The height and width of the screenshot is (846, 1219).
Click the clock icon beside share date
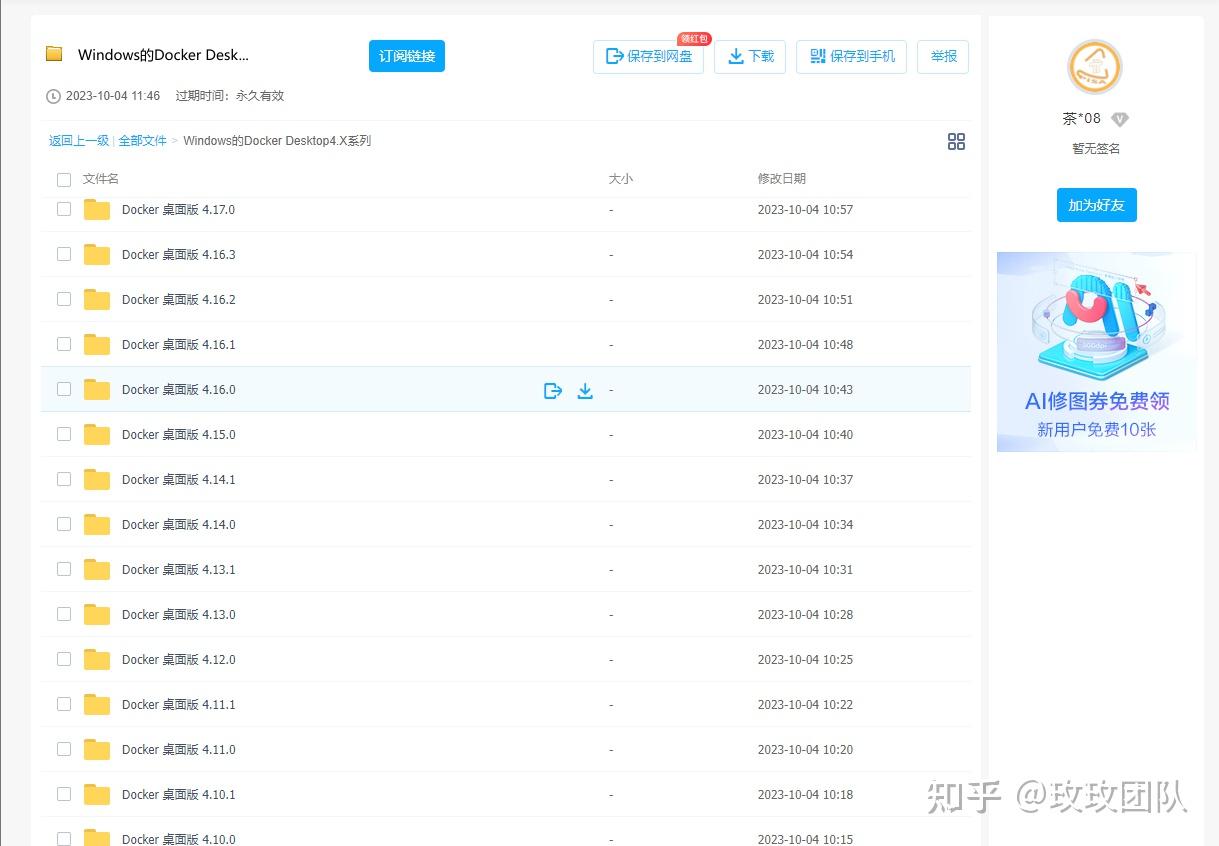(x=54, y=96)
